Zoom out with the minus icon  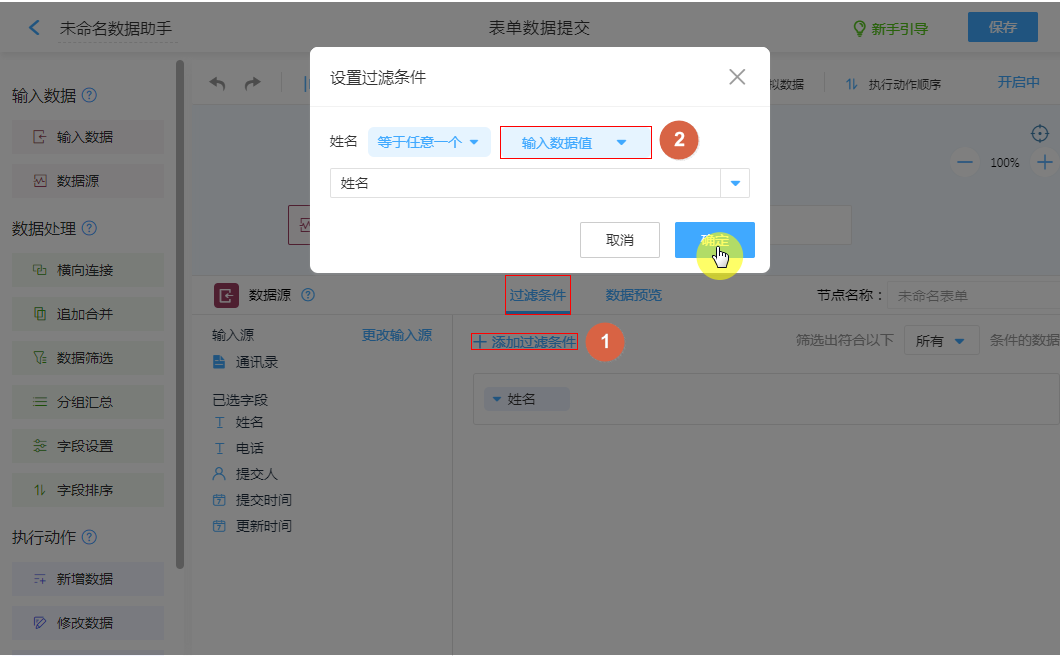coord(964,162)
